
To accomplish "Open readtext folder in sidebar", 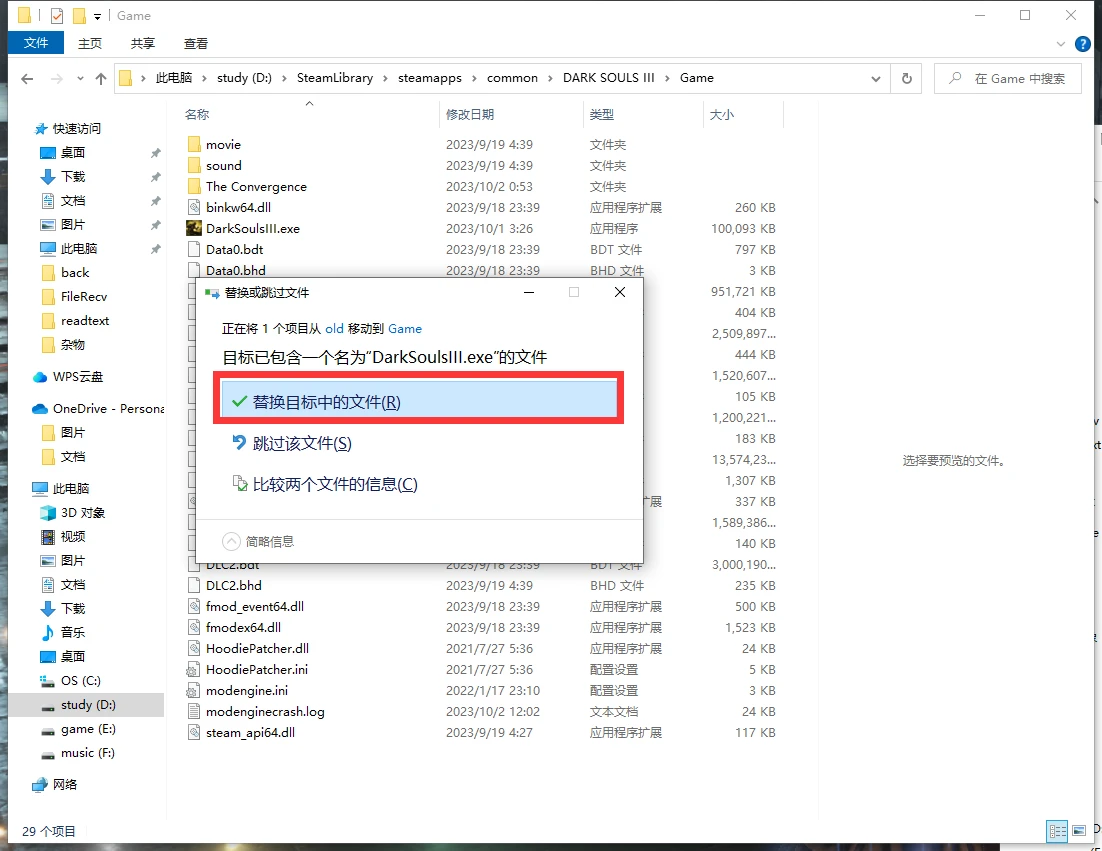I will pos(85,320).
